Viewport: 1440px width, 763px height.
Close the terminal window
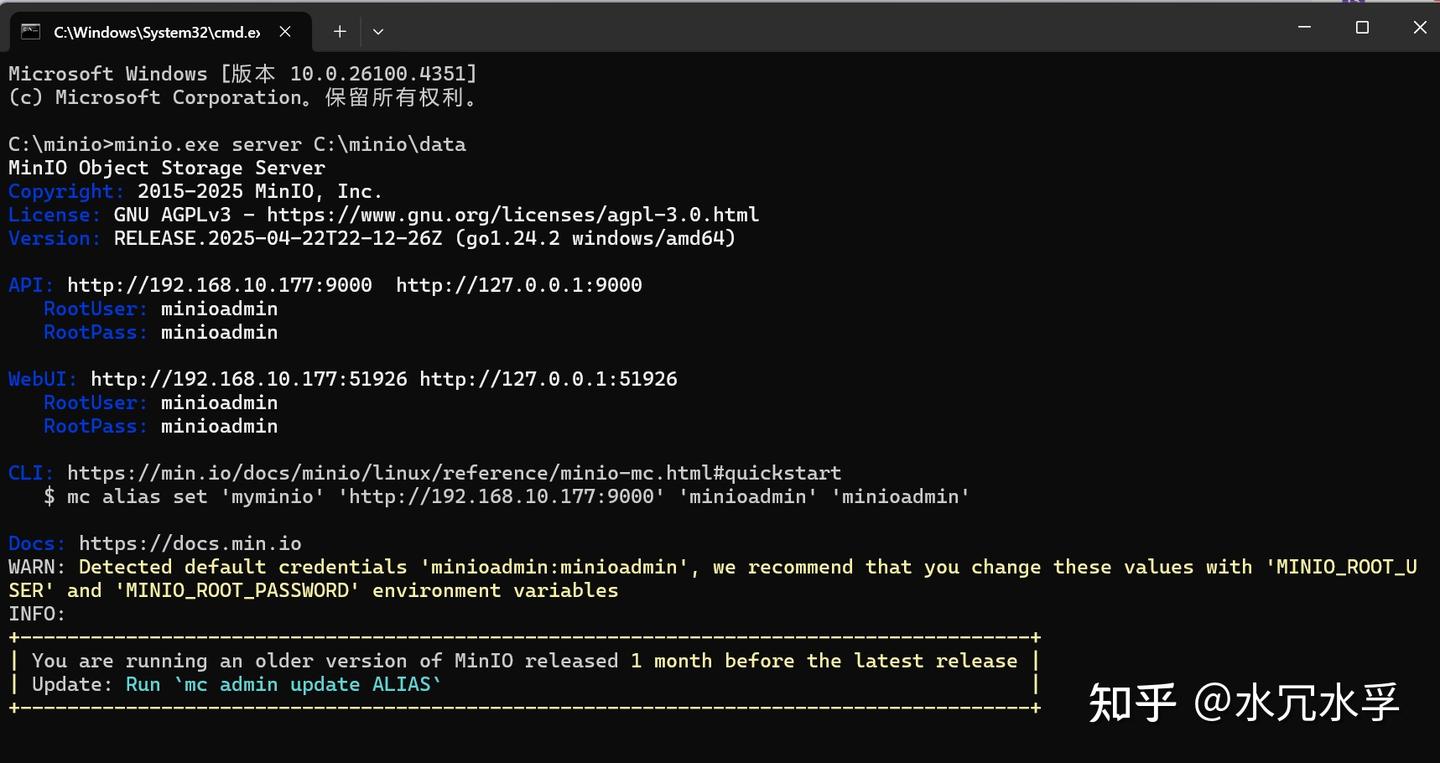(1419, 28)
